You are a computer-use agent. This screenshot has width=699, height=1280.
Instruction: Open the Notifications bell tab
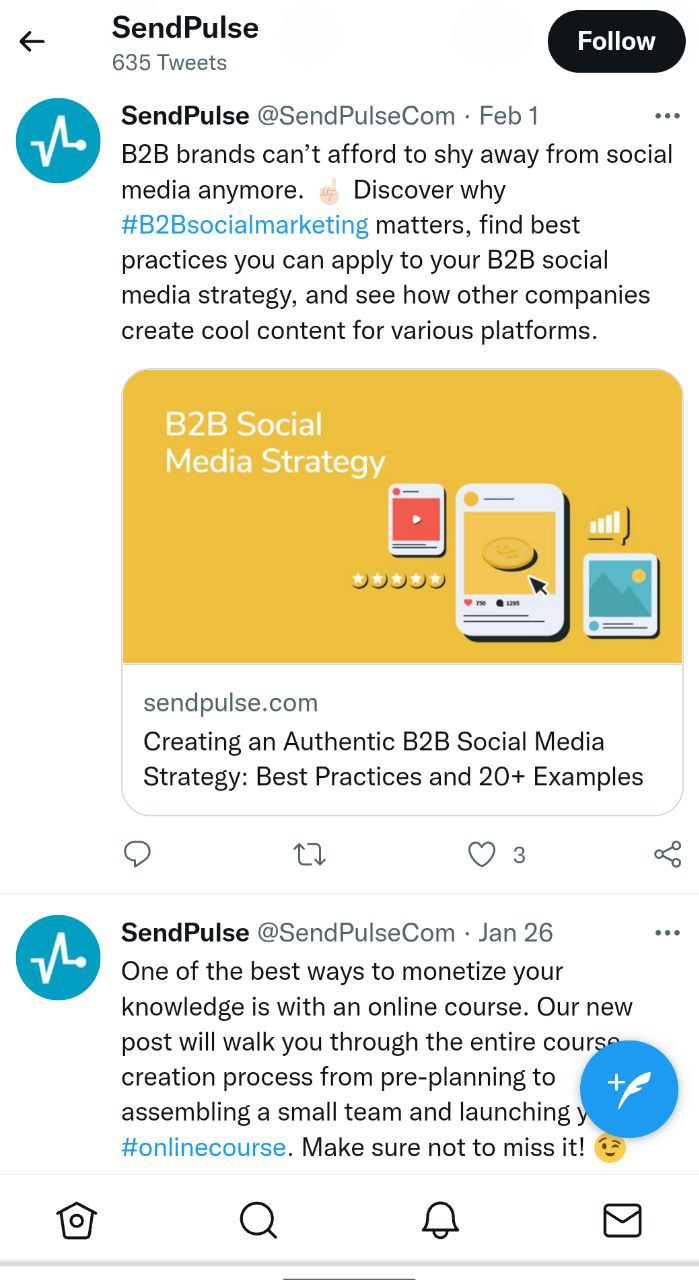click(440, 1220)
